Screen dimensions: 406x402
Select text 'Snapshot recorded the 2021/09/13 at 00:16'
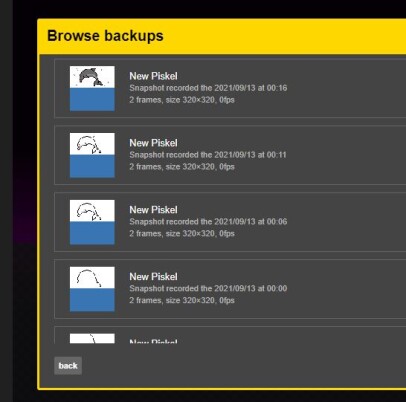click(x=208, y=88)
